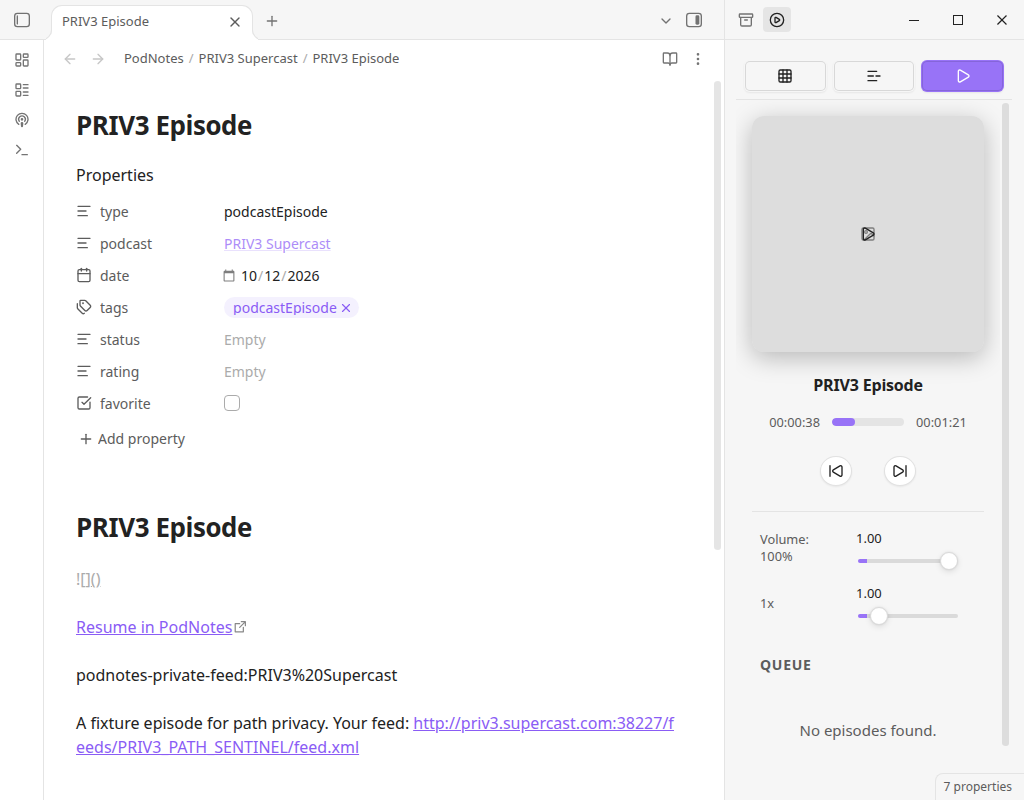Select PRIV3 Episode breadcrumb item
This screenshot has height=800, width=1024.
pyautogui.click(x=356, y=59)
